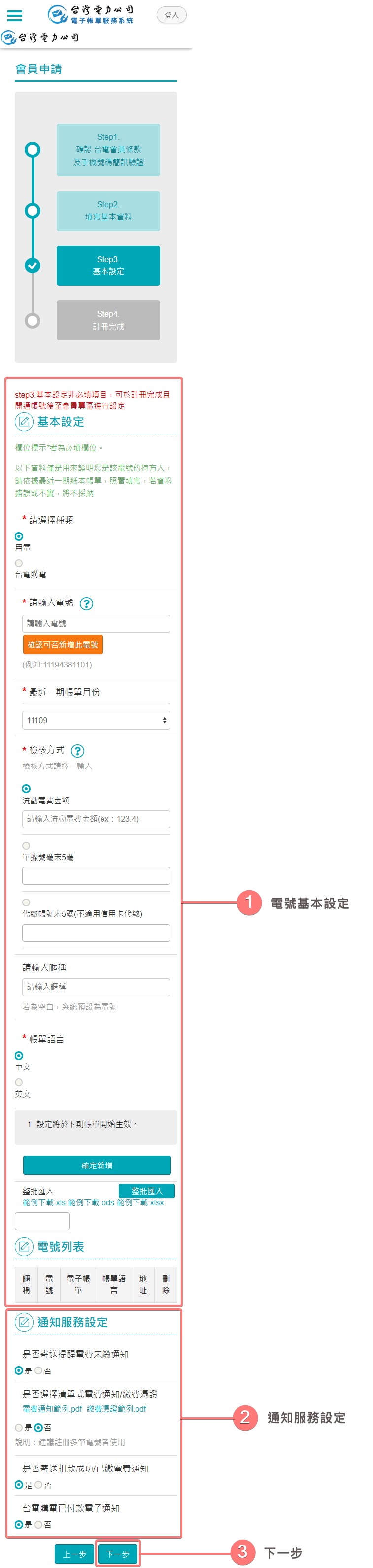
Task: Click Step4 註冊完成 step box
Action: pos(108,320)
